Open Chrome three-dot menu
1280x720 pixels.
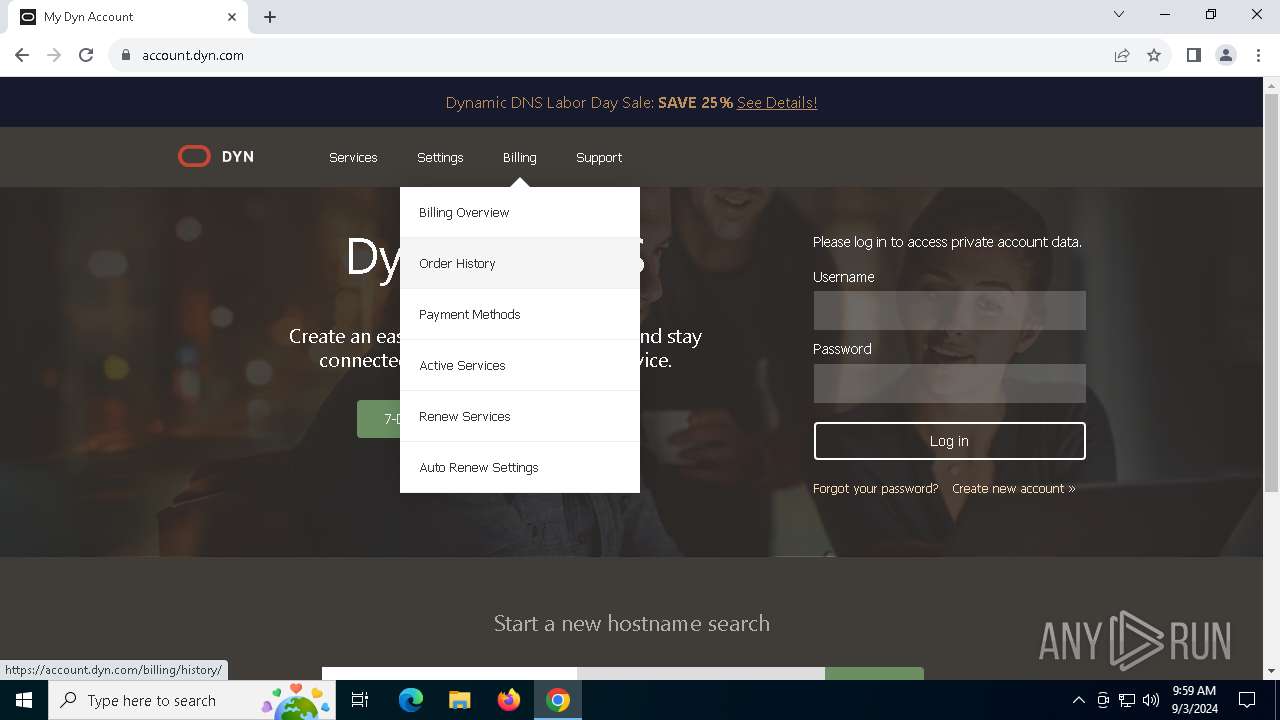[x=1258, y=55]
